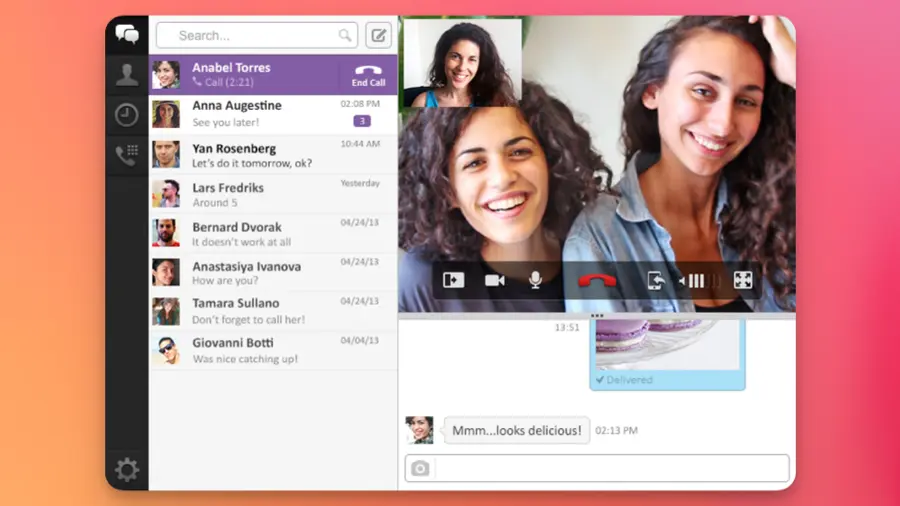900x506 pixels.
Task: Click "Call (2:21)" status text
Action: [229, 82]
